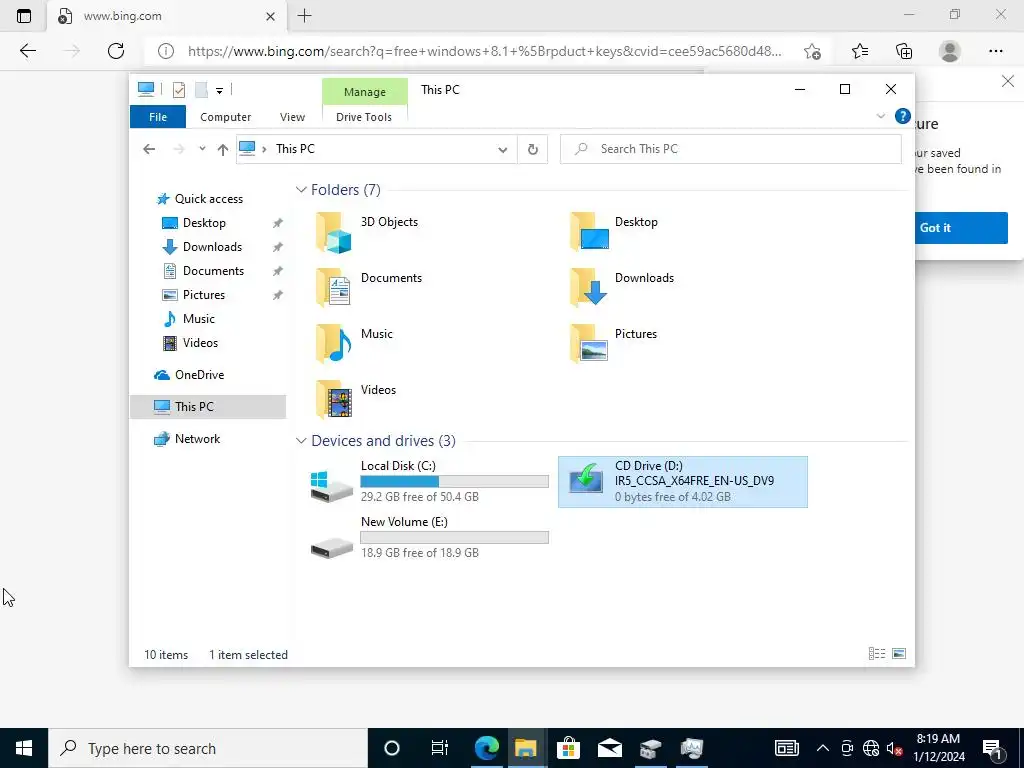1024x768 pixels.
Task: Click the Got it button
Action: [x=960, y=228]
